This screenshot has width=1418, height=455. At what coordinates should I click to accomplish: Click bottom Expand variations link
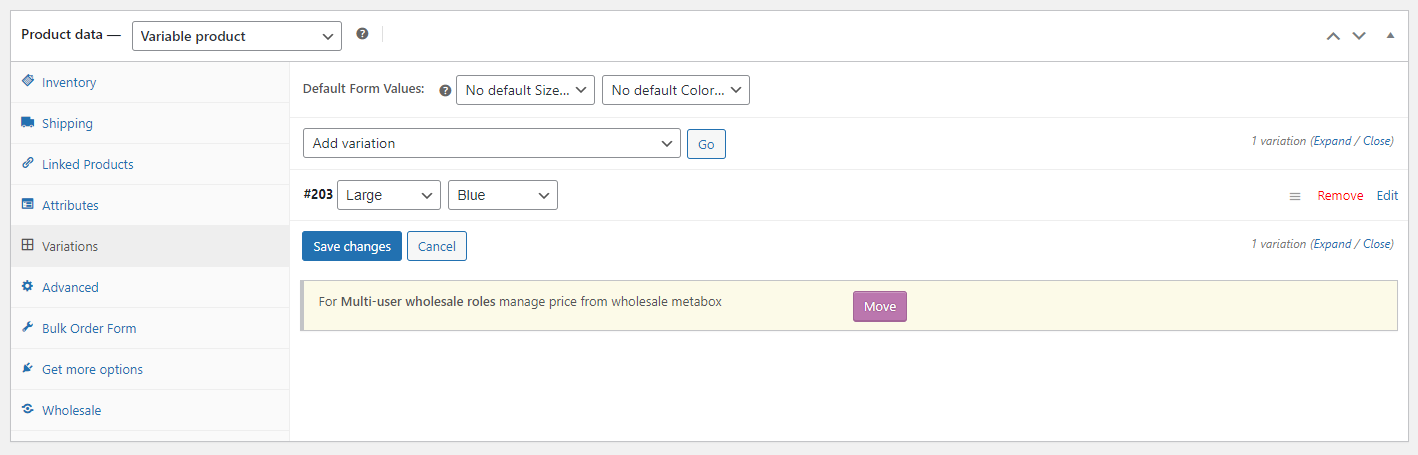(1332, 244)
